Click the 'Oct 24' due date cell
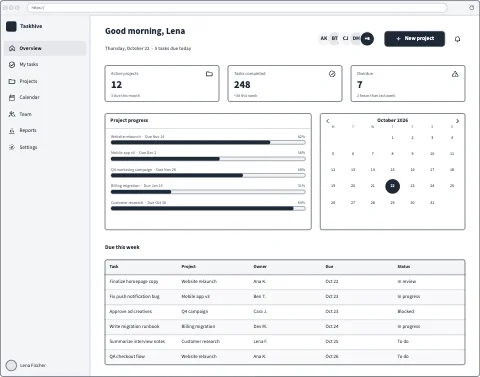 332,326
